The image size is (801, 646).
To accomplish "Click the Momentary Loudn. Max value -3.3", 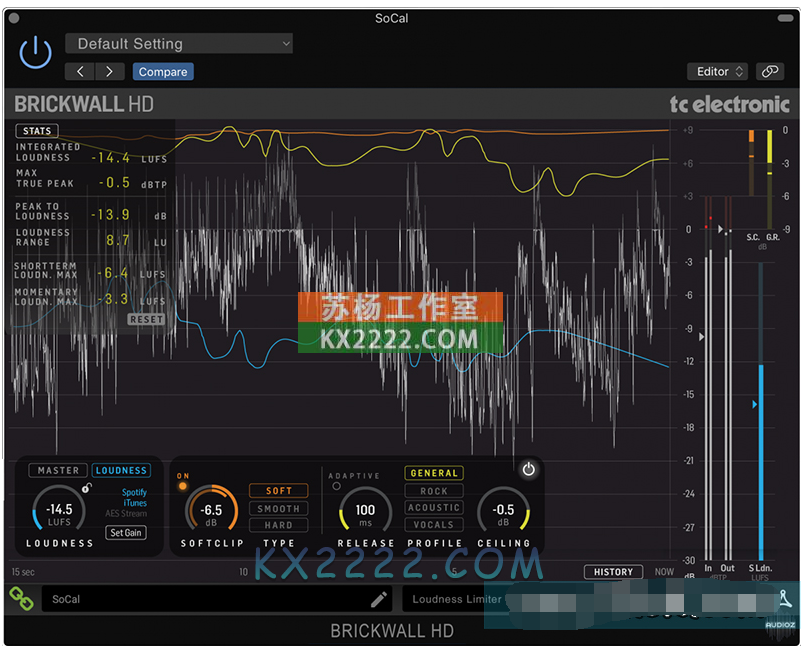I will [x=113, y=299].
